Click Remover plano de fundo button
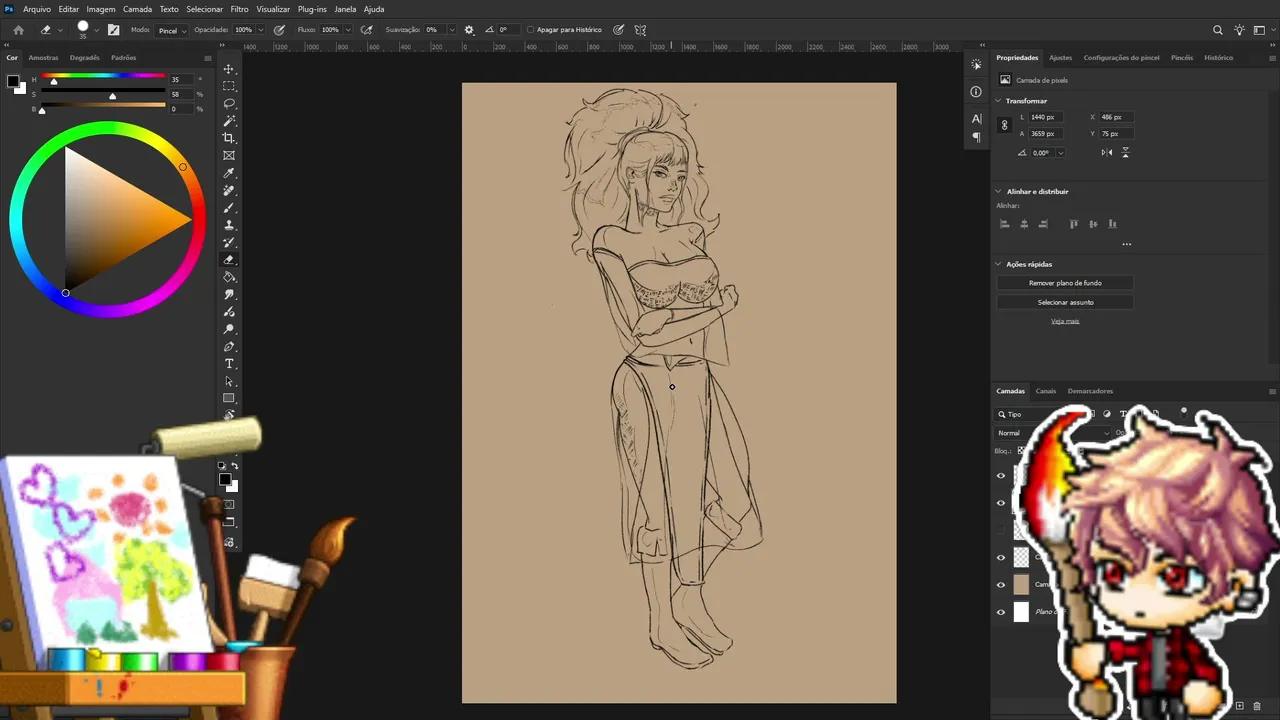The height and width of the screenshot is (720, 1280). (x=1065, y=283)
